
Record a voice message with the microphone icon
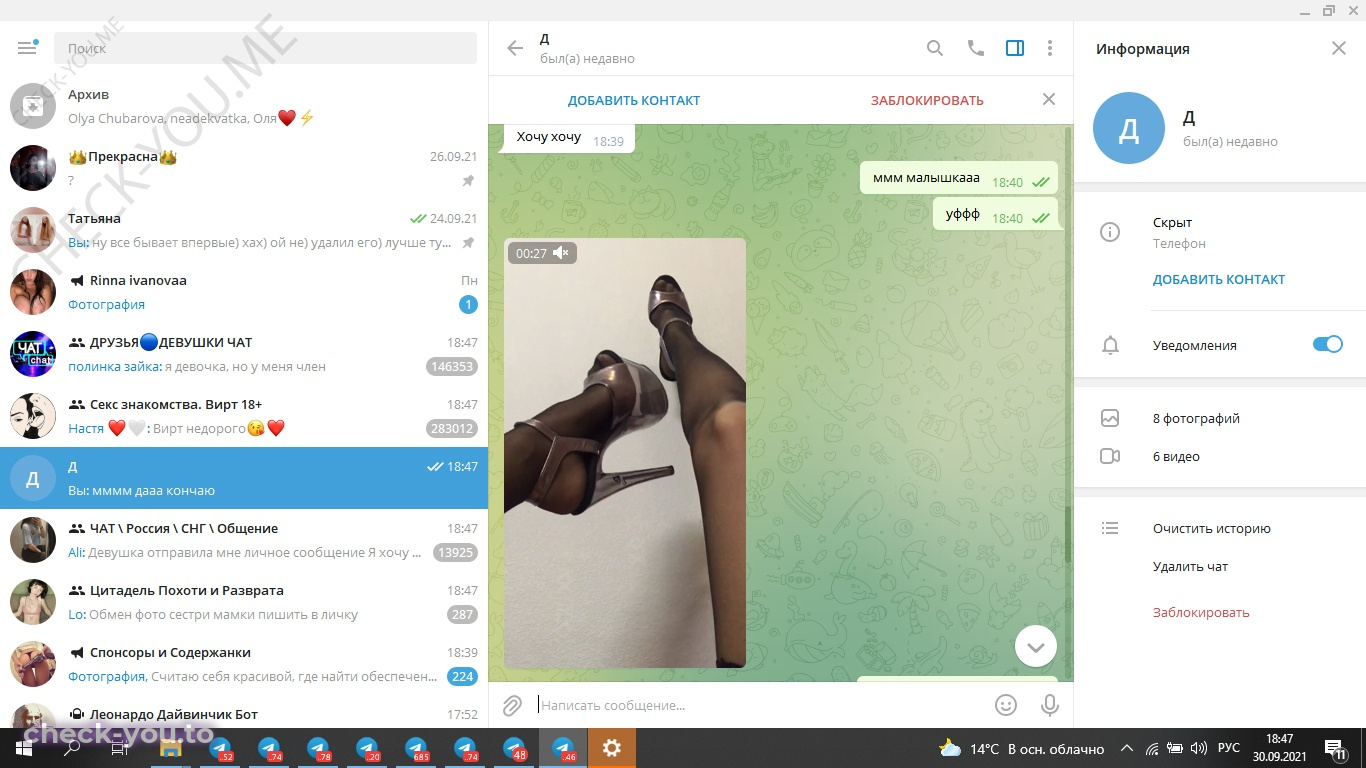pos(1050,705)
